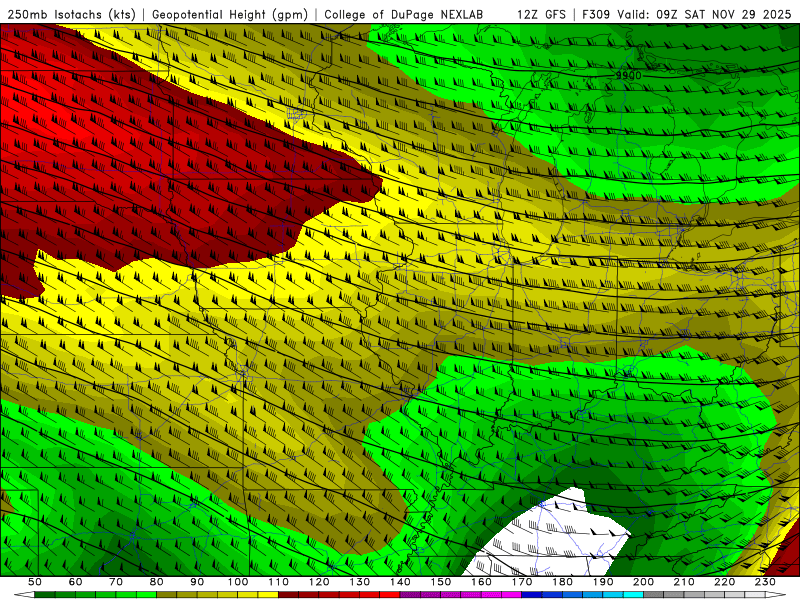The height and width of the screenshot is (600, 800).
Task: Click the '230' value on the color scale
Action: tap(766, 582)
